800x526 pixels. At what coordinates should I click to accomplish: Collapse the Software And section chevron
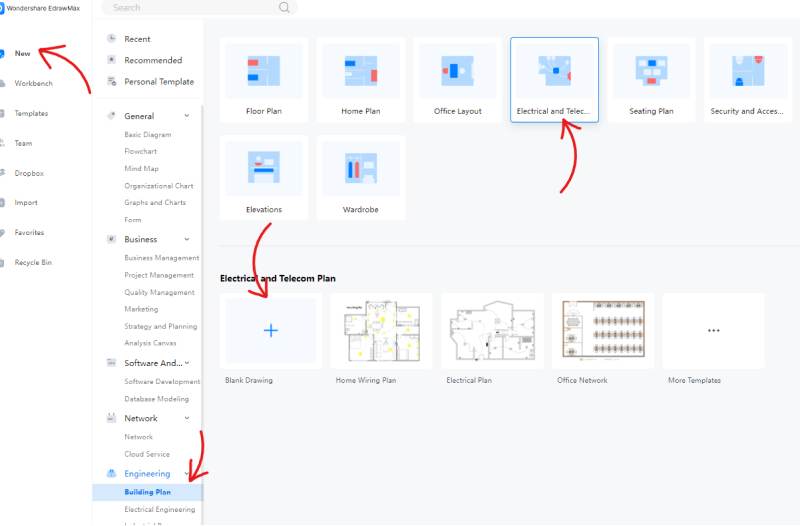coord(187,363)
